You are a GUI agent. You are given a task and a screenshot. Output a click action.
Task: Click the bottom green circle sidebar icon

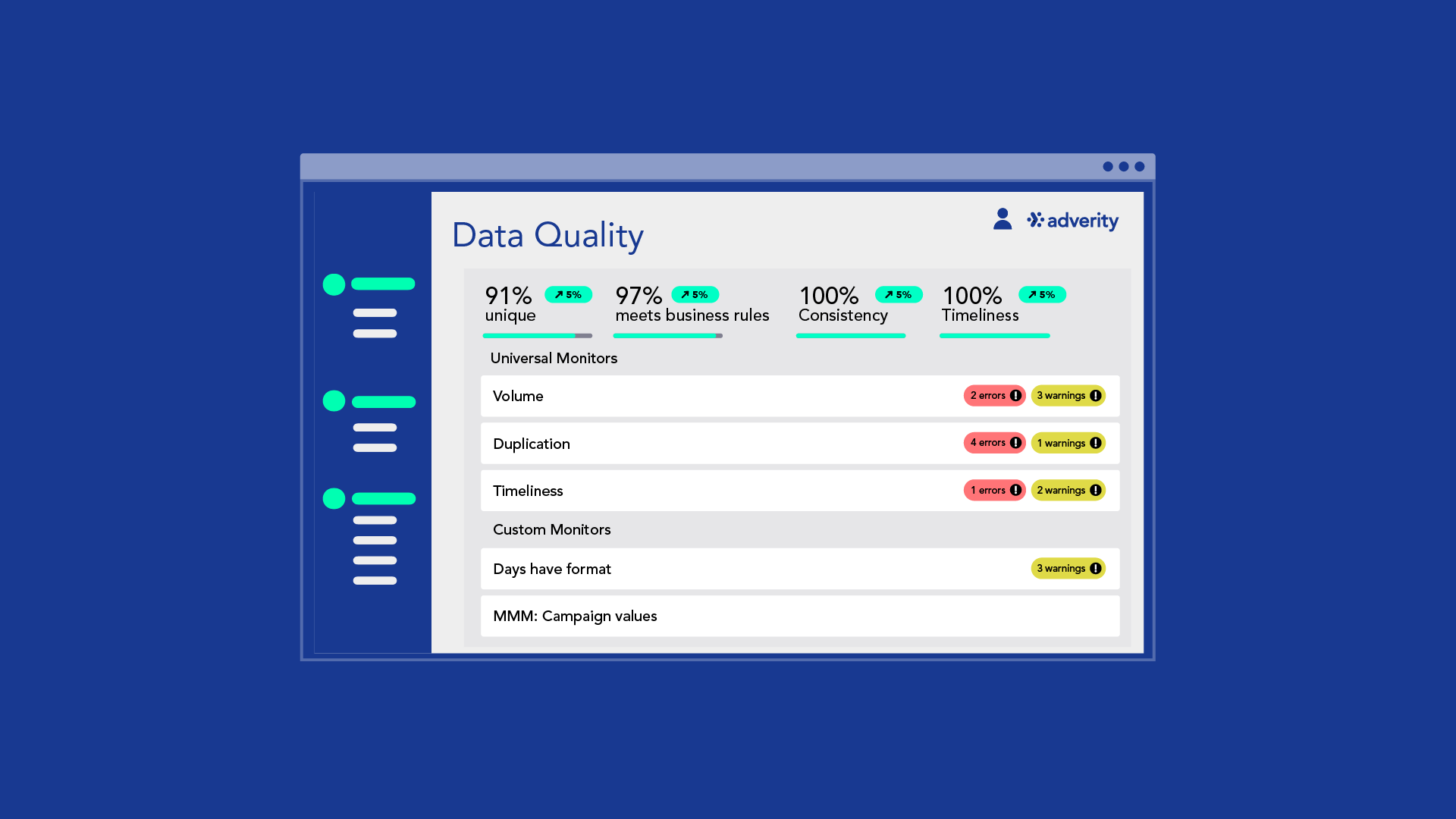pos(333,498)
